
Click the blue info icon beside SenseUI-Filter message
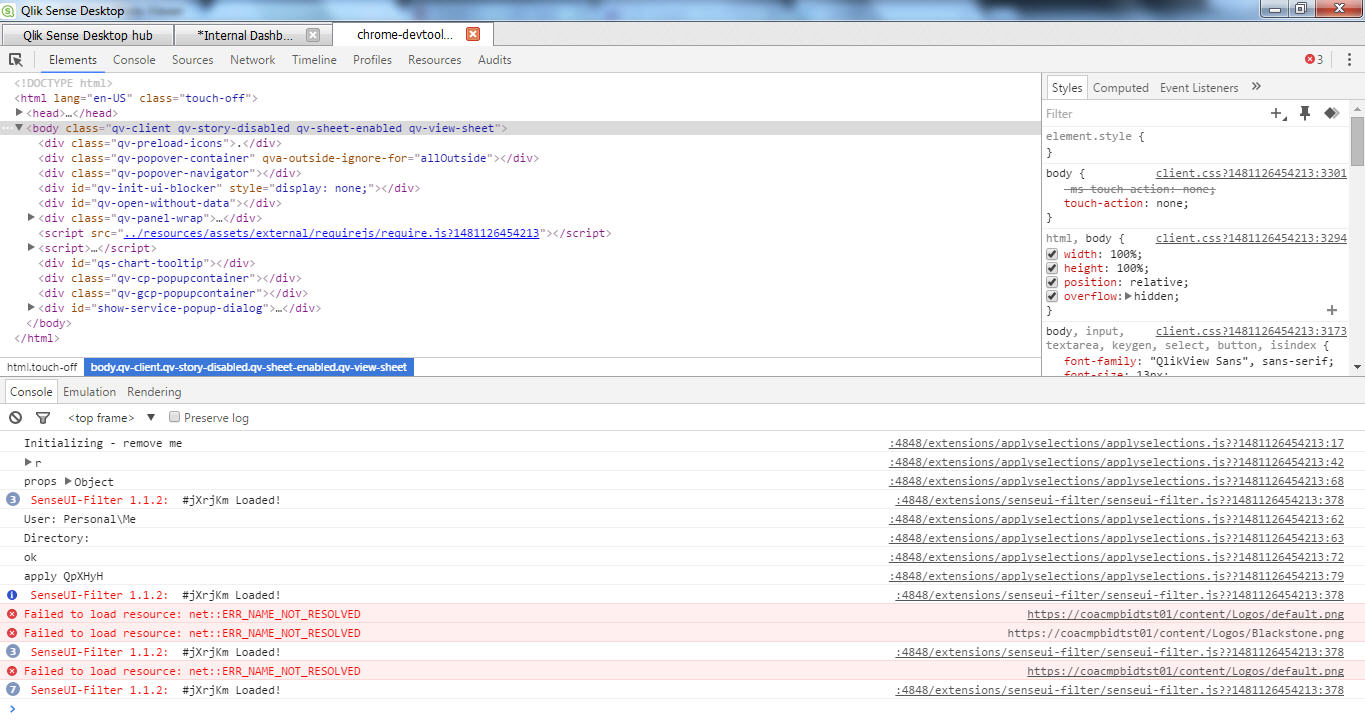tap(12, 595)
